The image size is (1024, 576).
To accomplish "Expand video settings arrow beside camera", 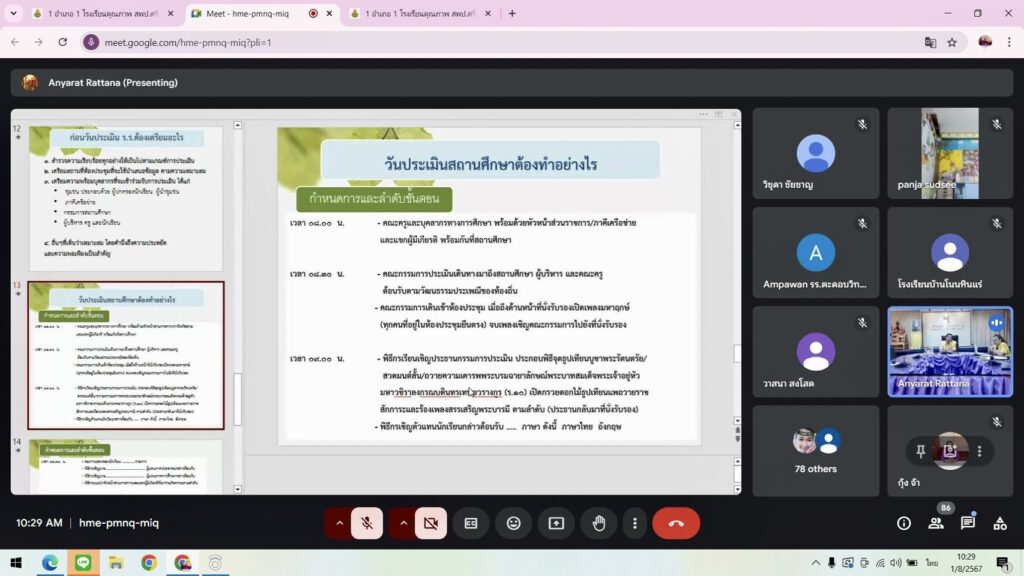I will tap(403, 523).
